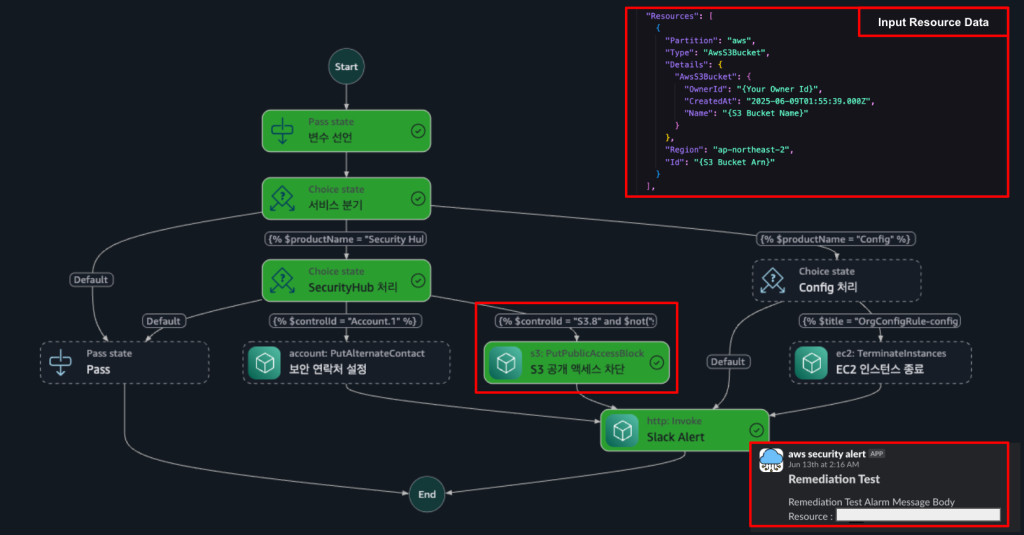The width and height of the screenshot is (1024, 535).
Task: Select the 서비스 분기 Choice state node
Action: pyautogui.click(x=346, y=199)
